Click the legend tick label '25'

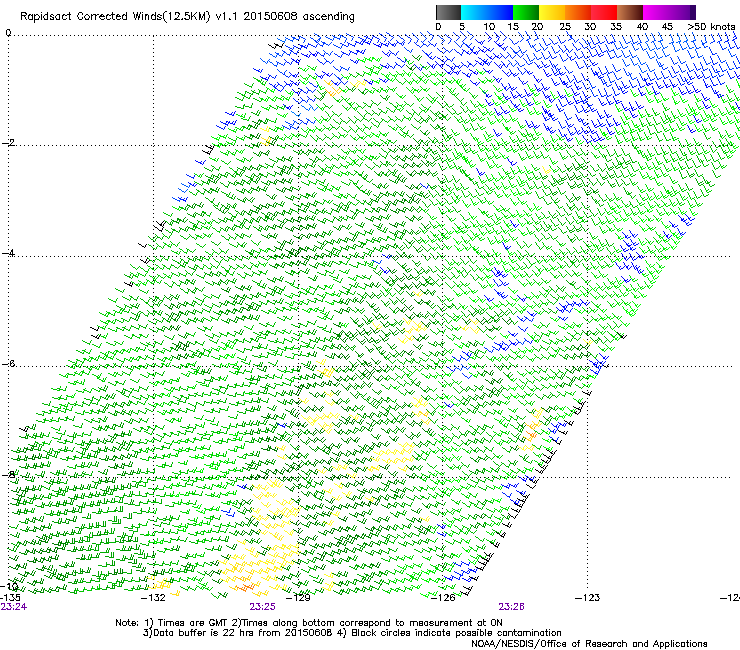click(x=565, y=27)
